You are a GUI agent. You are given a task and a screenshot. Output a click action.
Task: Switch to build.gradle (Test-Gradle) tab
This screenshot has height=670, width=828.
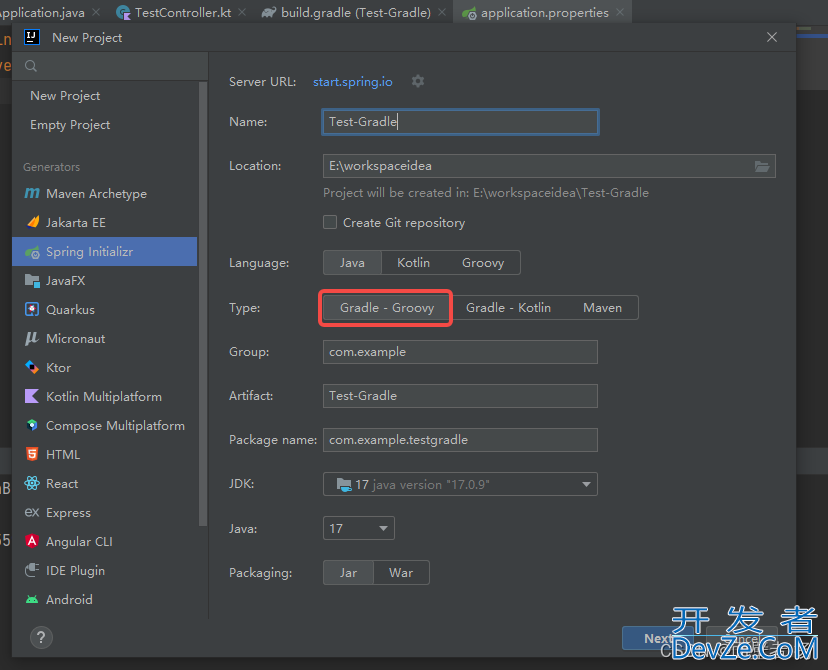(x=355, y=13)
